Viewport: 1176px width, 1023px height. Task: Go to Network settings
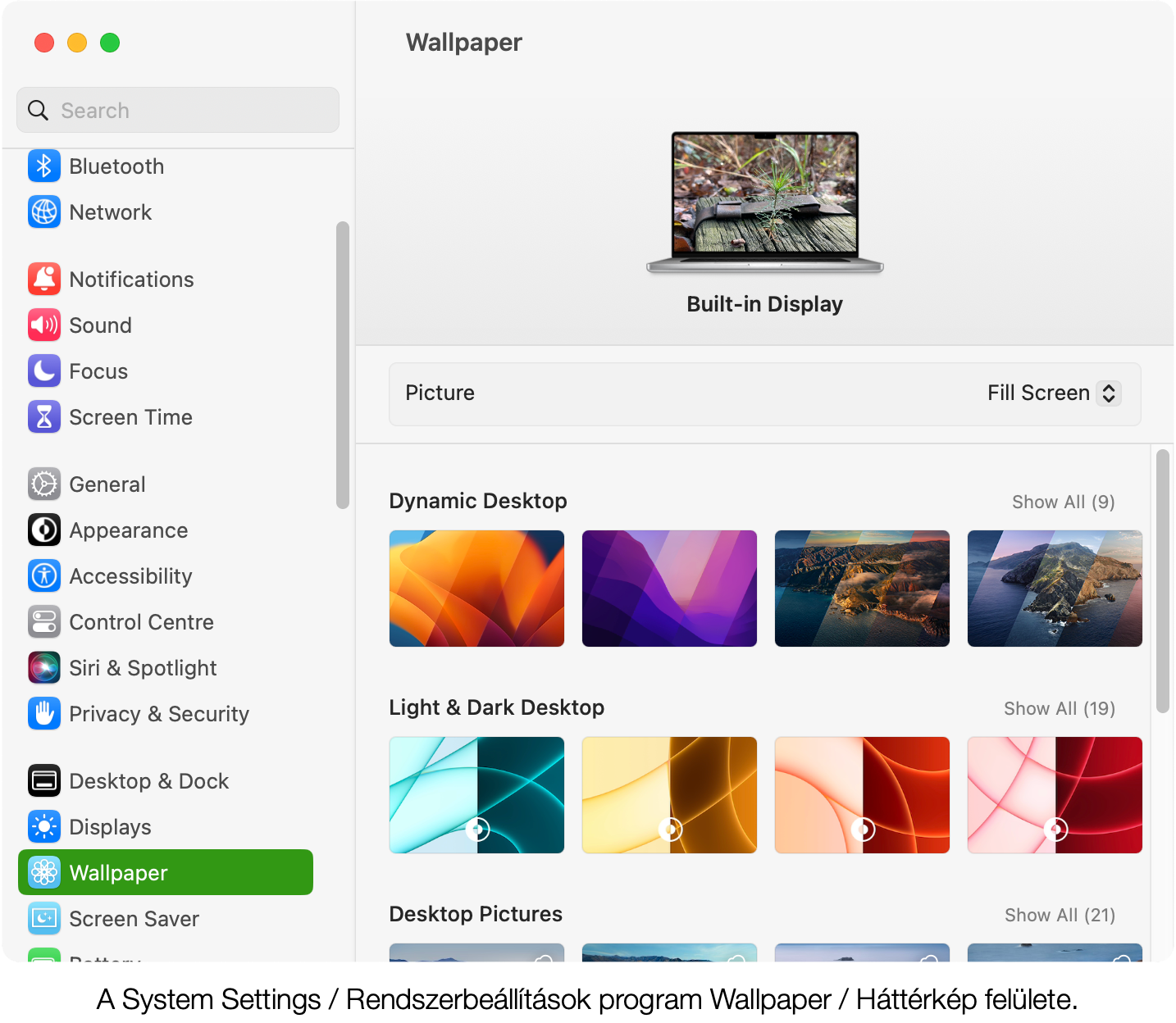[111, 212]
